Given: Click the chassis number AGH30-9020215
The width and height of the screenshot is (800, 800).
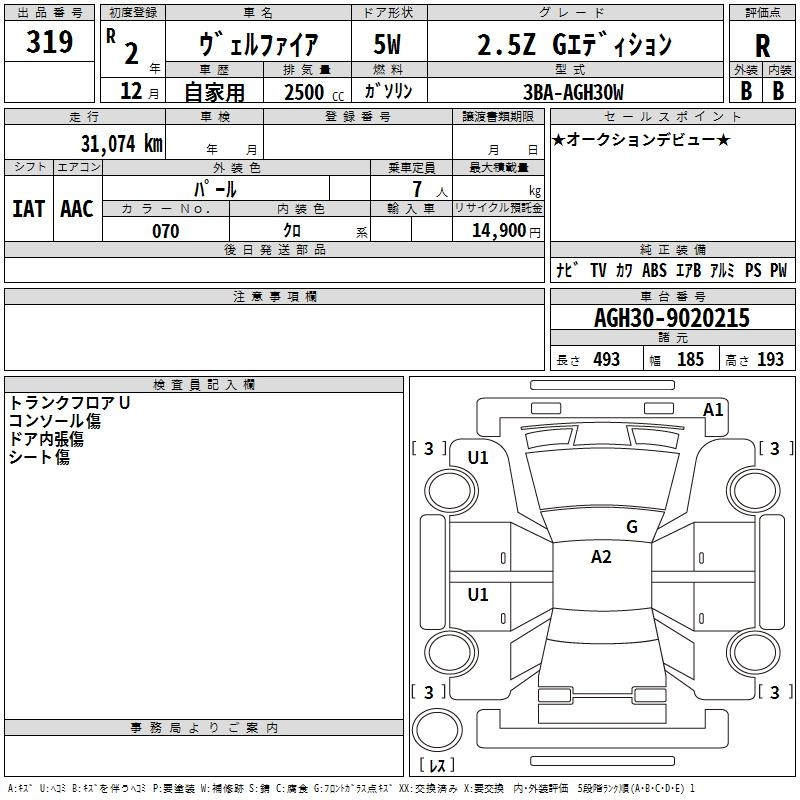Looking at the screenshot, I should (672, 318).
